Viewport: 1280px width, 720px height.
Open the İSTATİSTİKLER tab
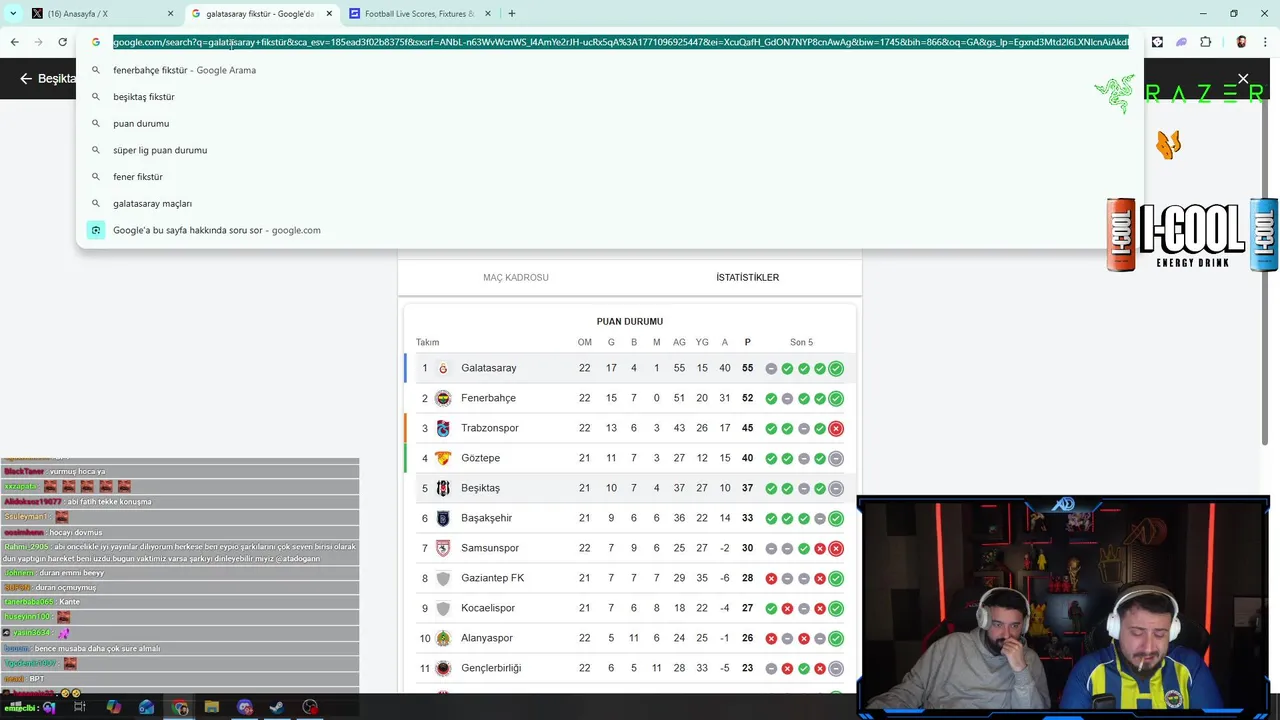(747, 277)
